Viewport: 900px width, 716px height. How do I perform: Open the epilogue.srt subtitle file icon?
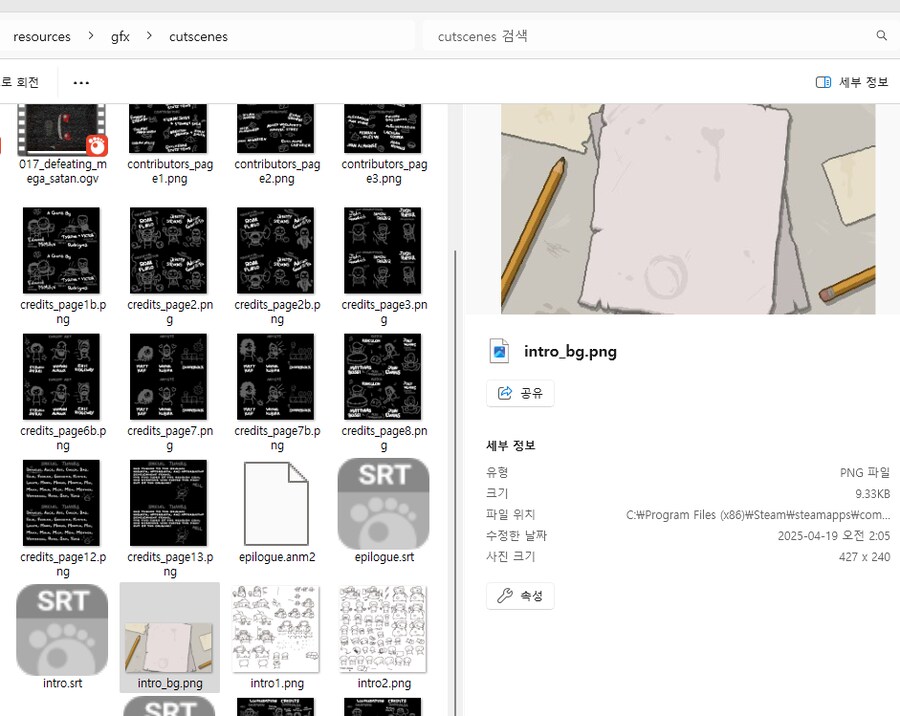[383, 503]
